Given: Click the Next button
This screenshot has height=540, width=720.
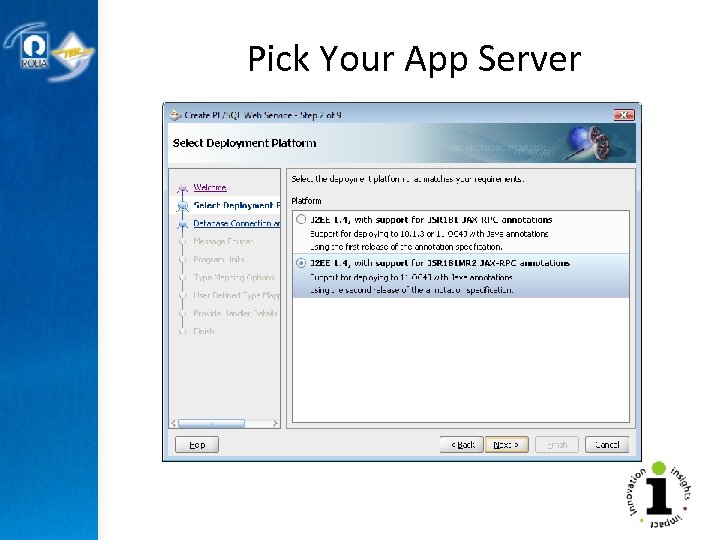Looking at the screenshot, I should (506, 444).
